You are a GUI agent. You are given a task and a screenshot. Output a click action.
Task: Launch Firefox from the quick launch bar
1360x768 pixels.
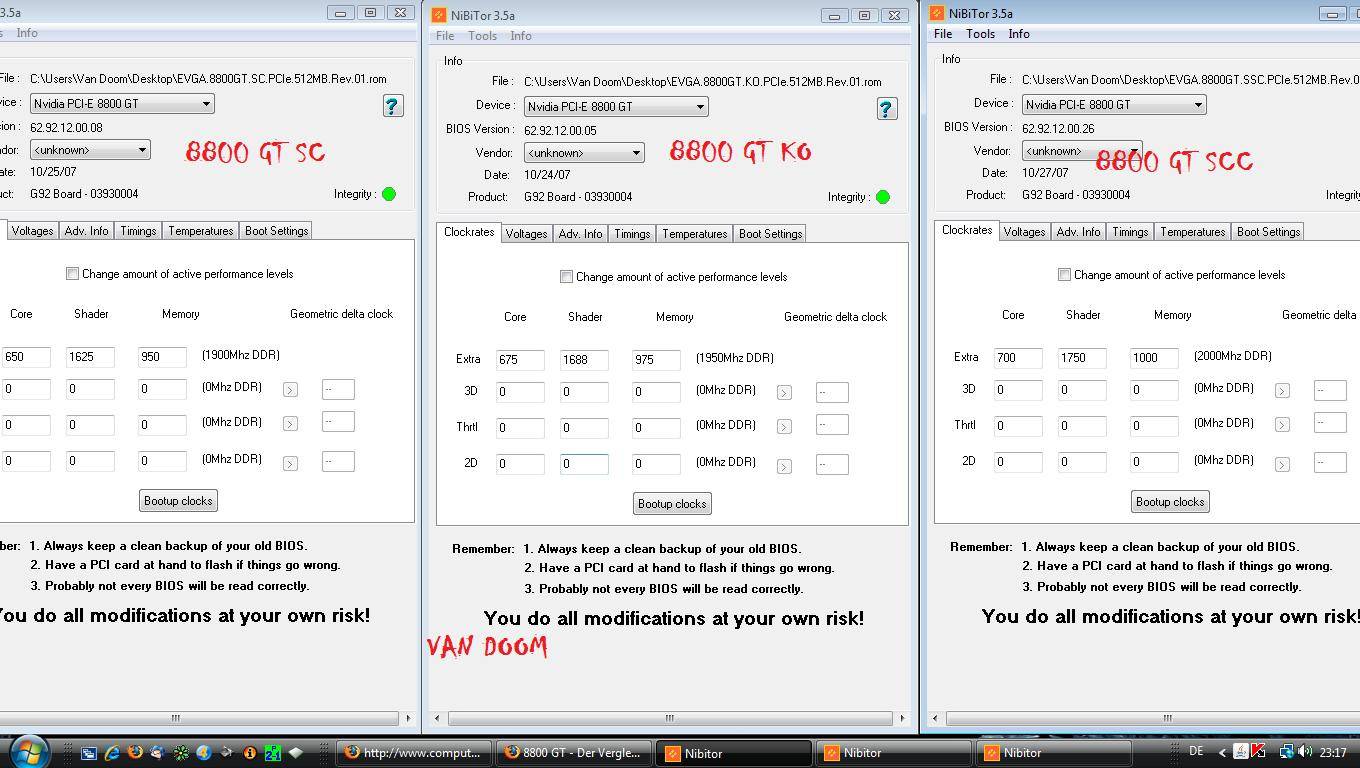pos(135,753)
